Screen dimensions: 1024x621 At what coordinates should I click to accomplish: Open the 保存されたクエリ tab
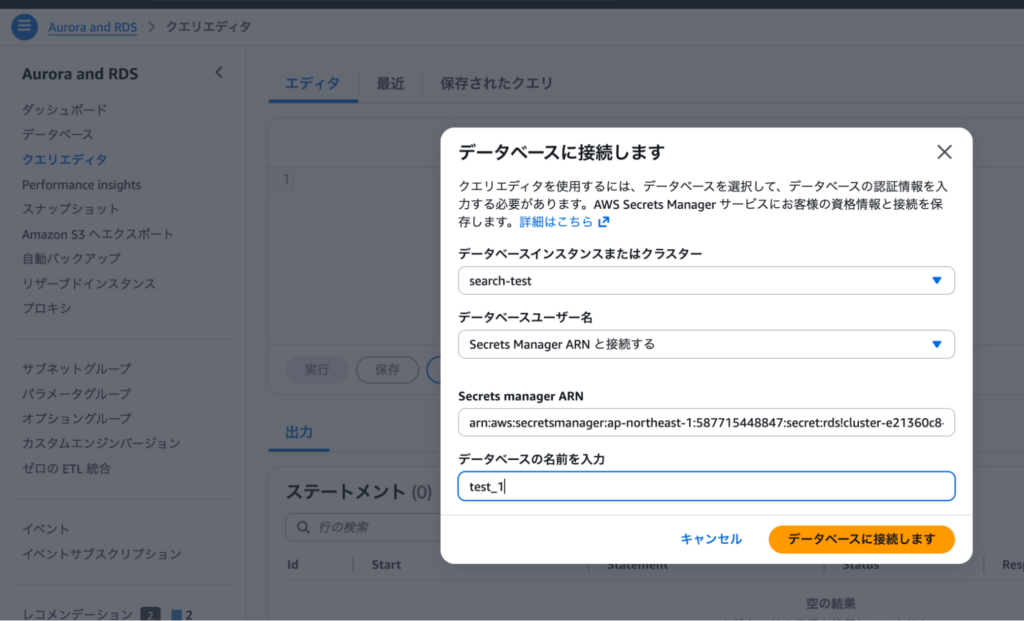pyautogui.click(x=496, y=84)
